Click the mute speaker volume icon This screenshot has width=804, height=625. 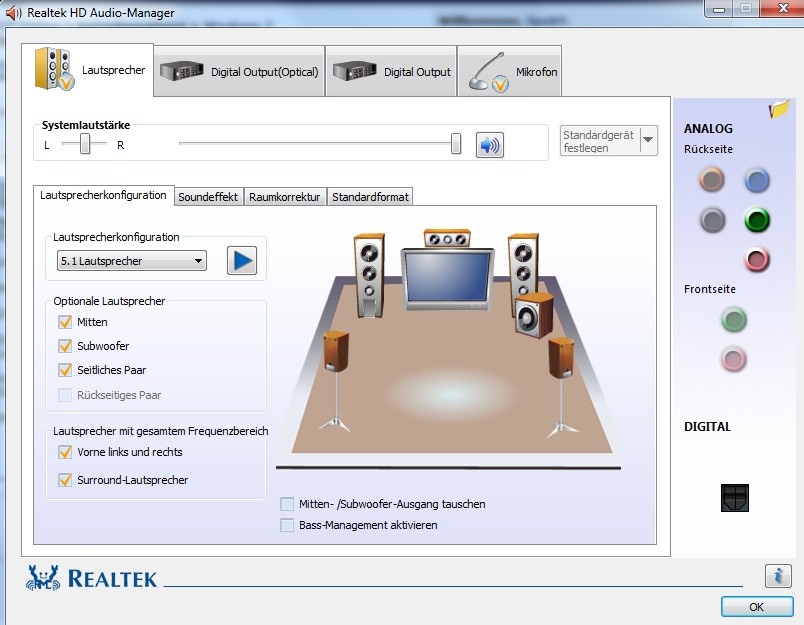(489, 145)
